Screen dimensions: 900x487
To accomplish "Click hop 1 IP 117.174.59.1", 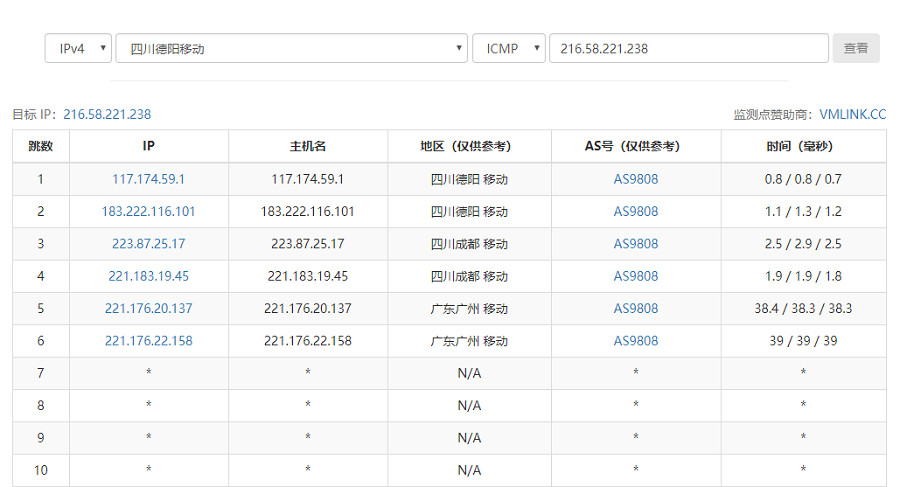I will tap(148, 179).
